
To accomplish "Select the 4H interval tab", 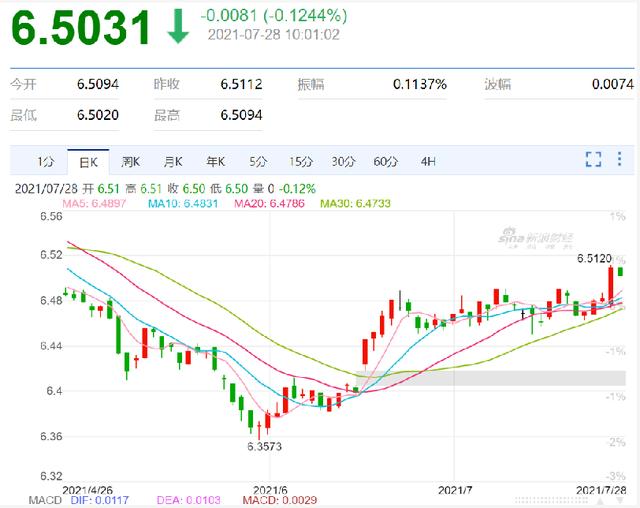I will (x=428, y=162).
